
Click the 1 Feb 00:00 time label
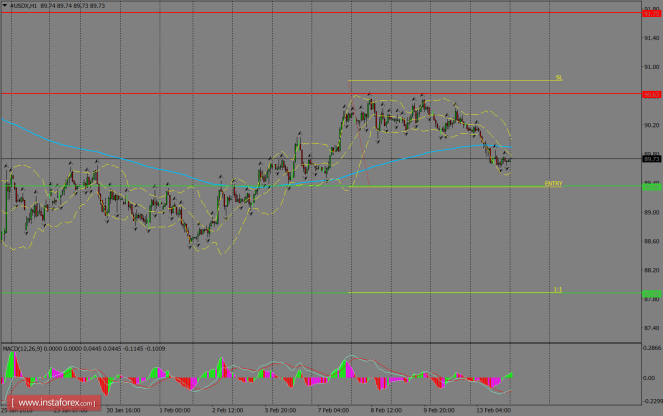[175, 410]
